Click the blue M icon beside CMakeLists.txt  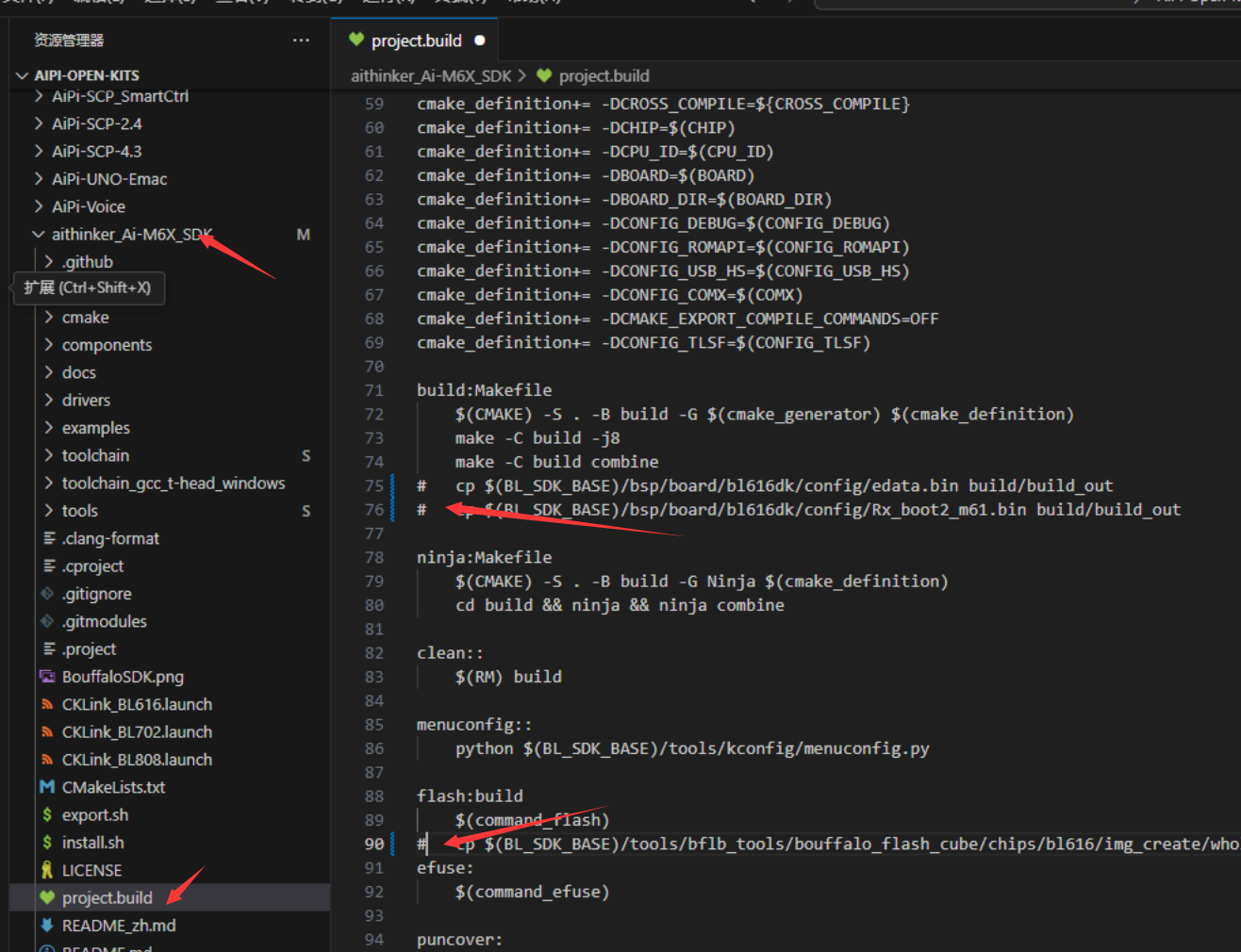pyautogui.click(x=47, y=787)
